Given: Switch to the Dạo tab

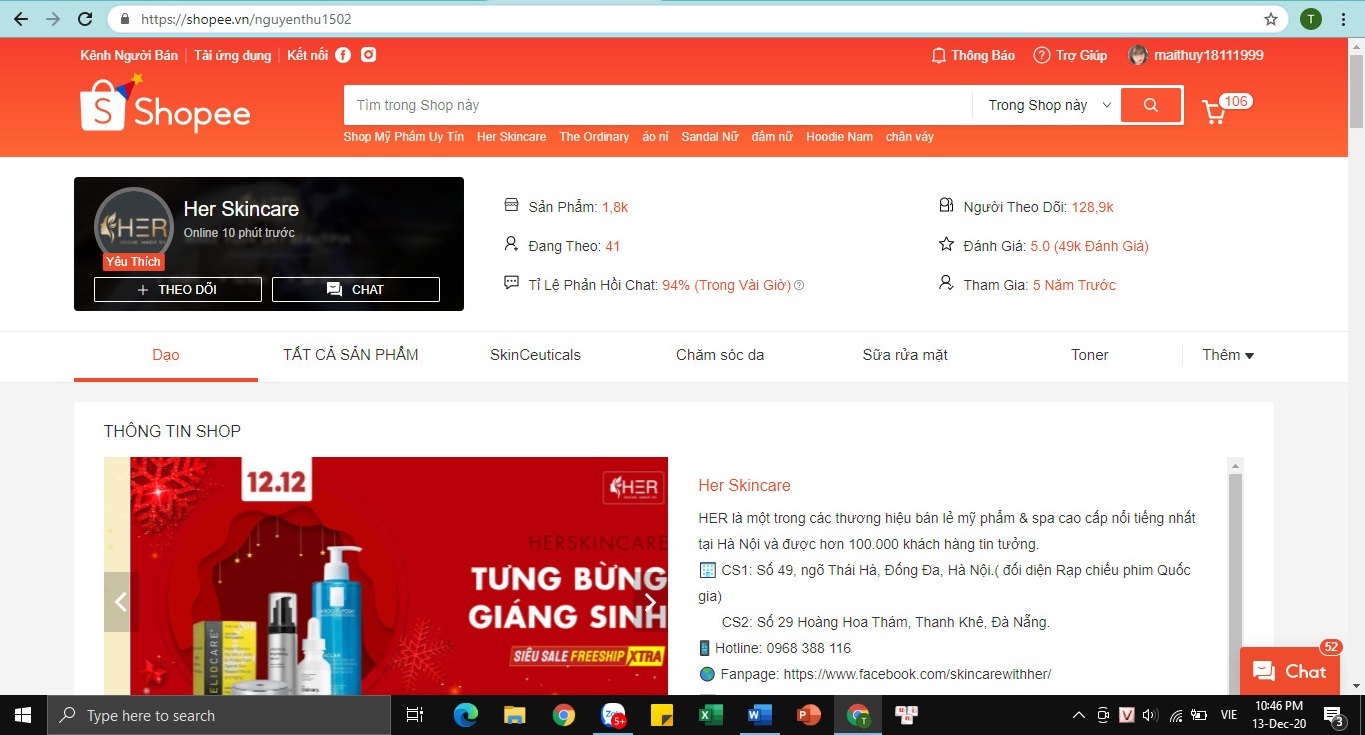Looking at the screenshot, I should point(166,355).
